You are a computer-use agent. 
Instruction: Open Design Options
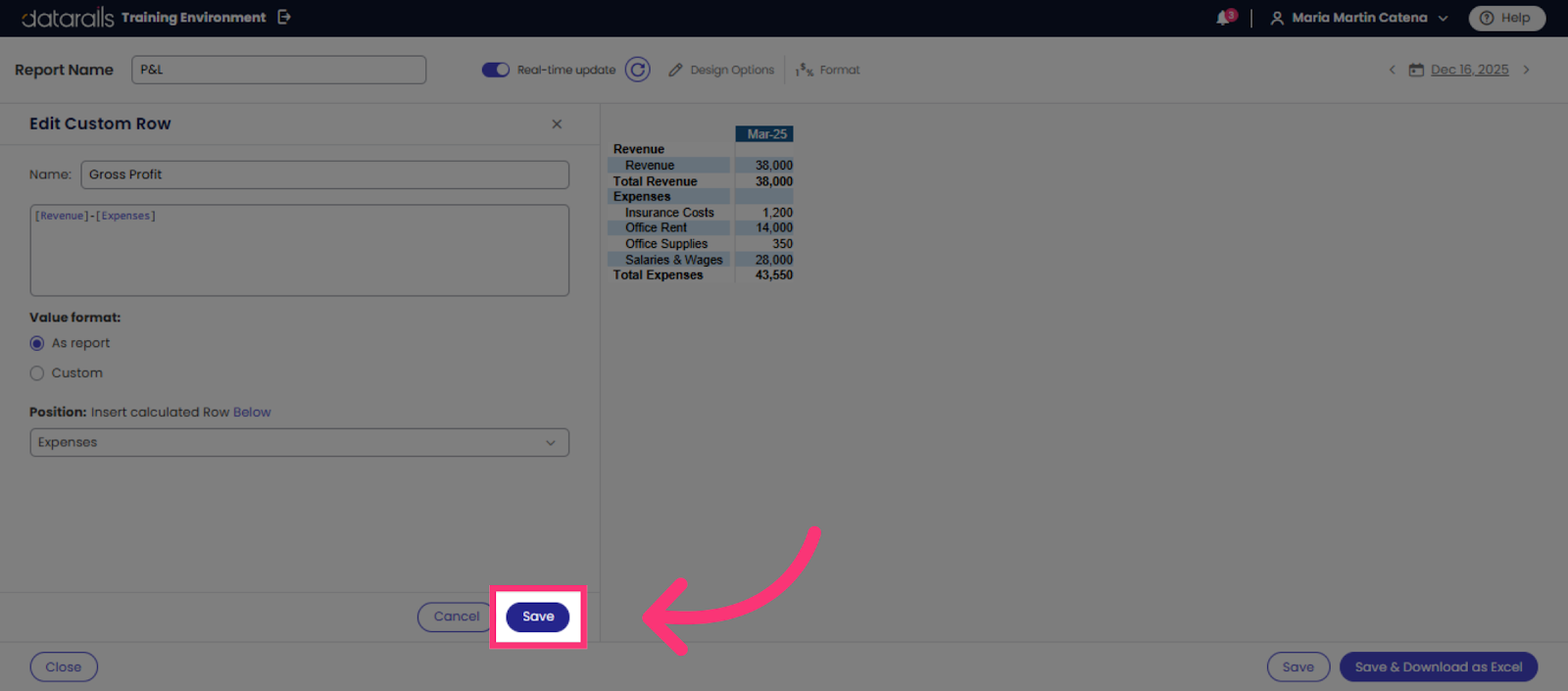point(720,70)
